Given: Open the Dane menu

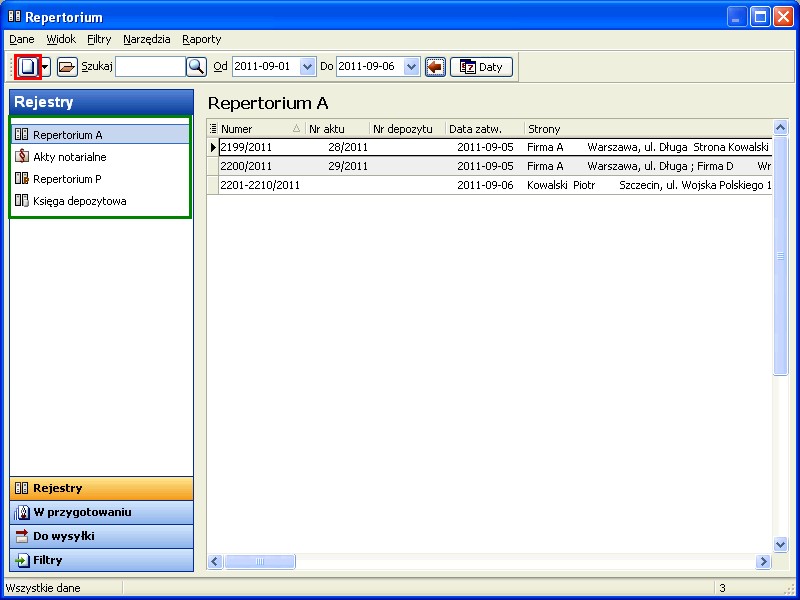Looking at the screenshot, I should point(22,39).
